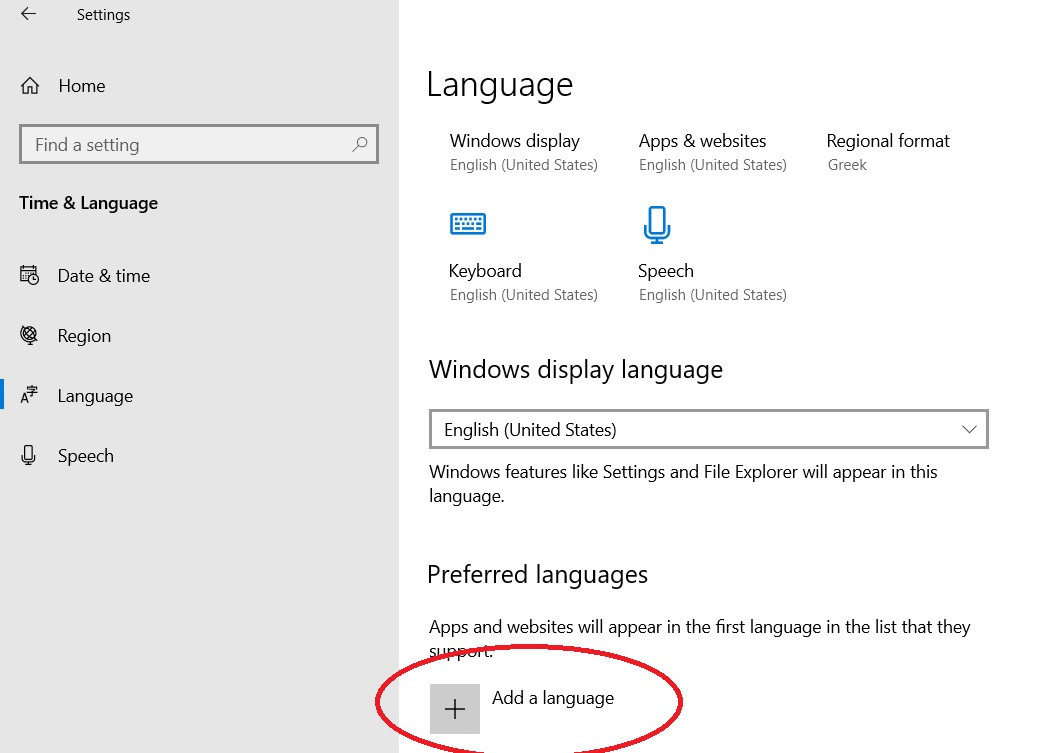Click the Language sidebar icon
Viewport: 1060px width, 753px height.
(29, 395)
